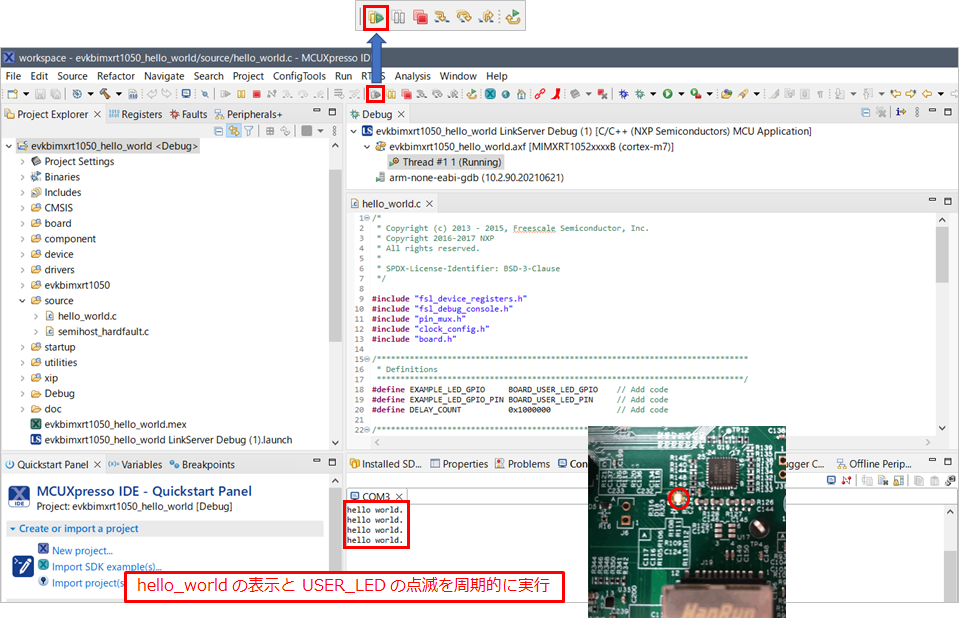Expand the drivers folder
Image resolution: width=959 pixels, height=618 pixels.
[x=23, y=270]
